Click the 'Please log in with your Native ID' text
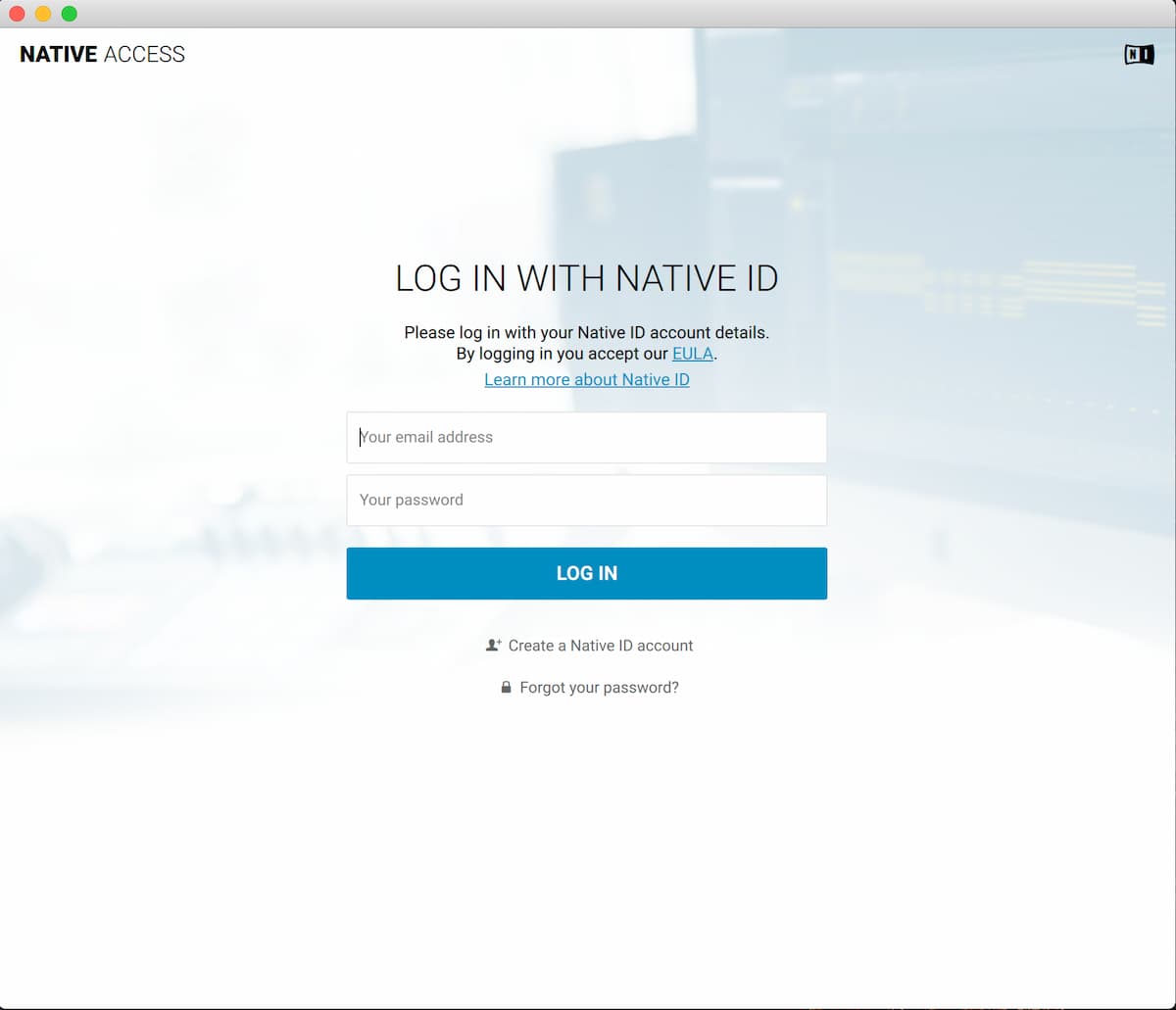 coord(587,332)
